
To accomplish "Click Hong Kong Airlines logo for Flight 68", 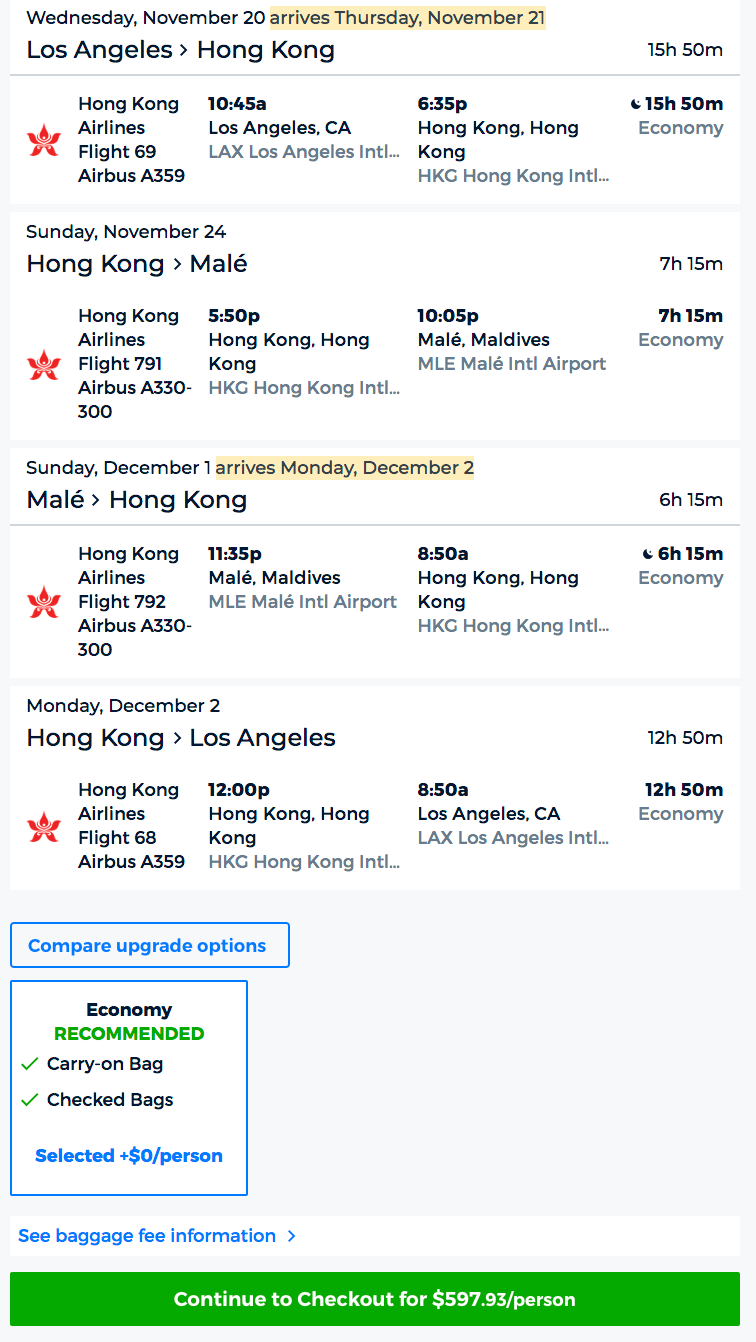I will [44, 826].
